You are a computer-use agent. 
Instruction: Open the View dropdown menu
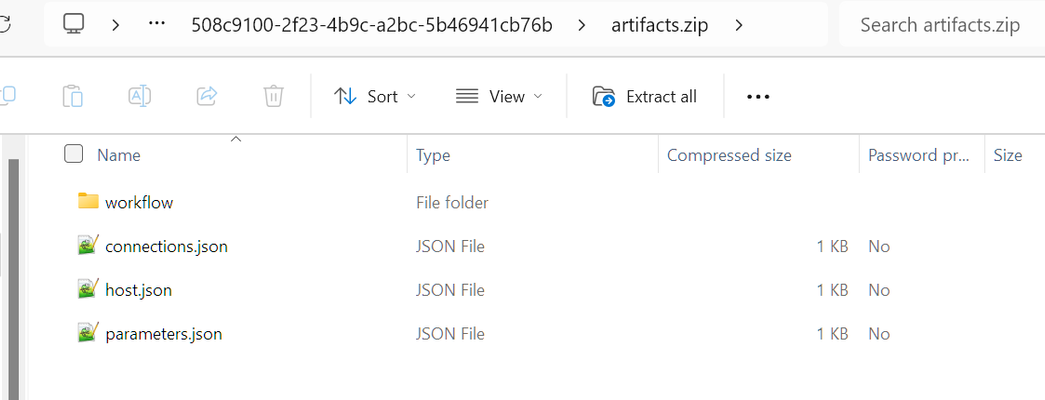pyautogui.click(x=499, y=97)
